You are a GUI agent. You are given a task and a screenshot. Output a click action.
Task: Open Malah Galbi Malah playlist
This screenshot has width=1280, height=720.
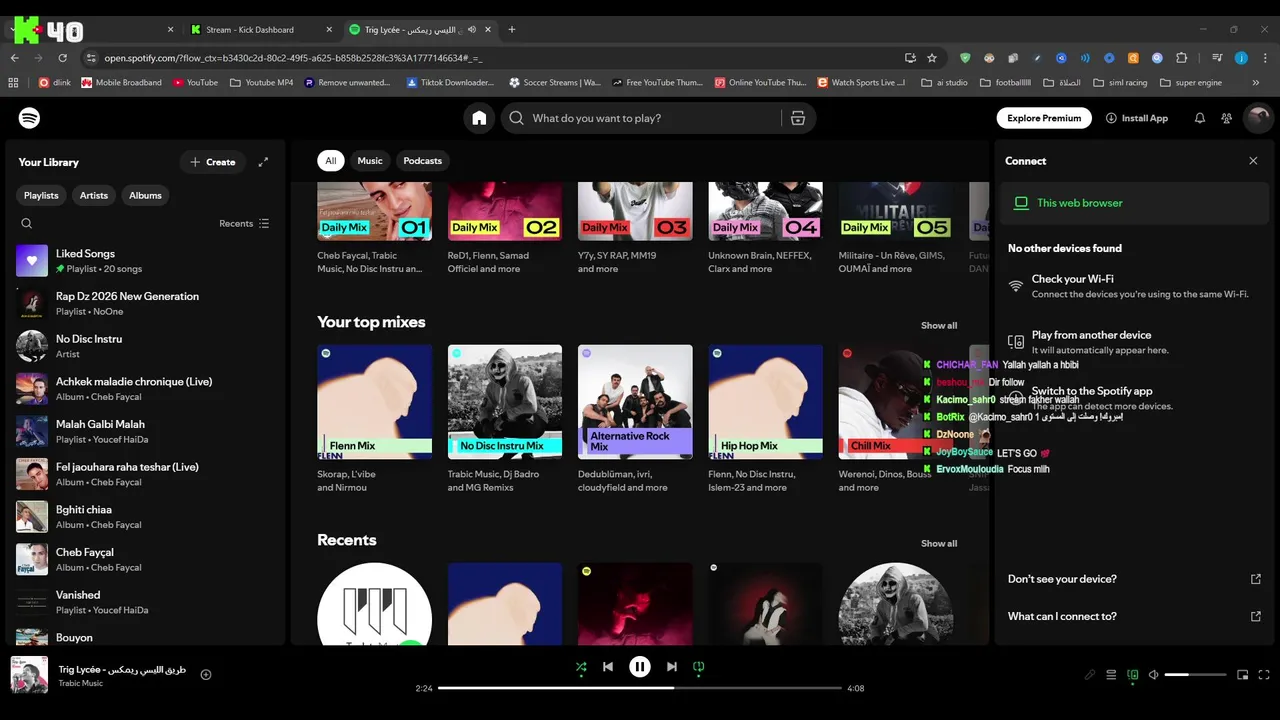(x=144, y=431)
